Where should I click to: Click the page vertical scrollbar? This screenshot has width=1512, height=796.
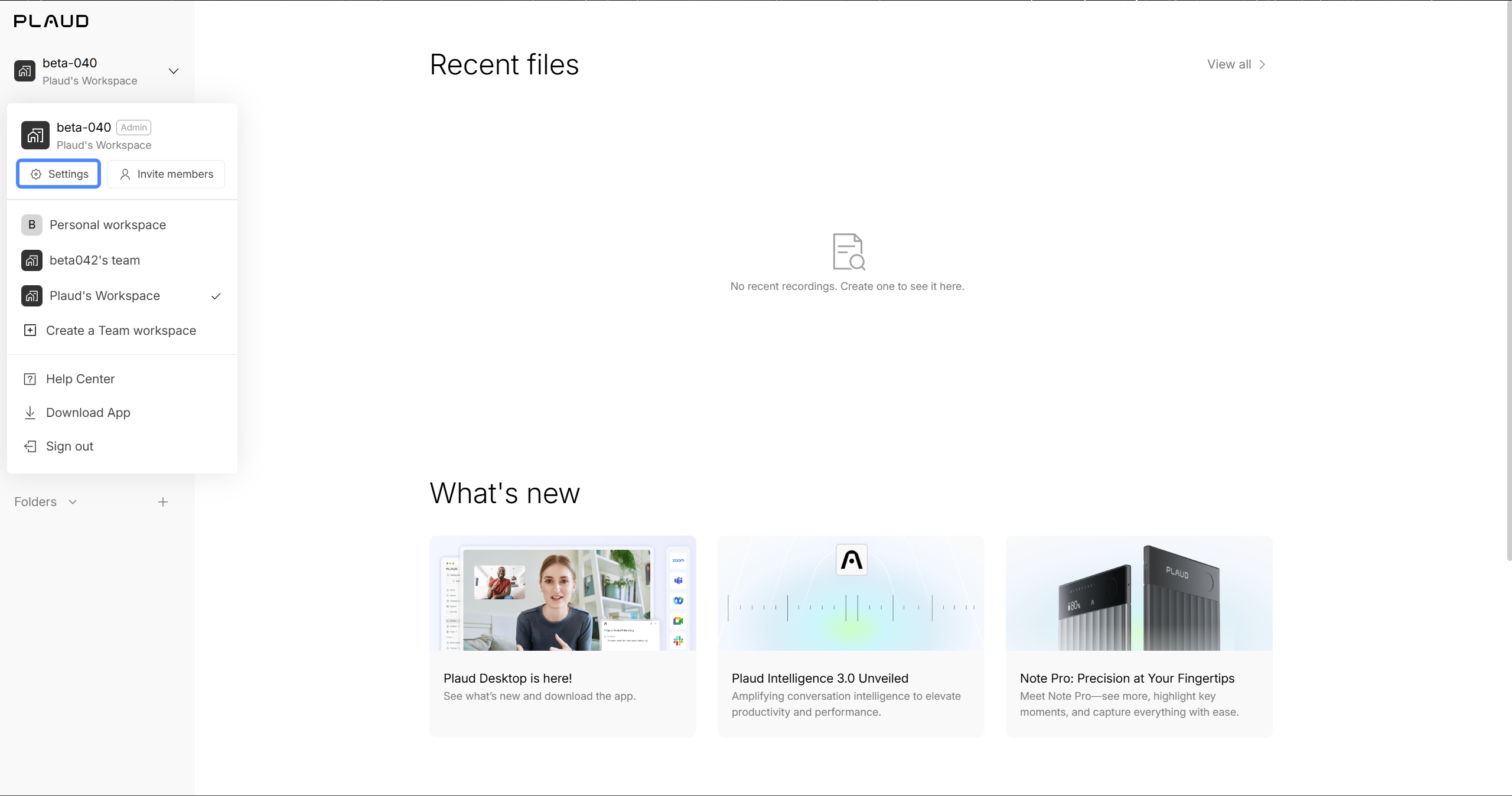pos(1508,280)
